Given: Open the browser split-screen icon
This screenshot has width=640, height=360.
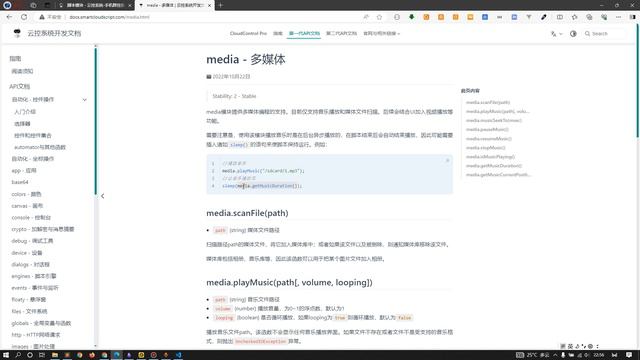Looking at the screenshot, I should [560, 17].
